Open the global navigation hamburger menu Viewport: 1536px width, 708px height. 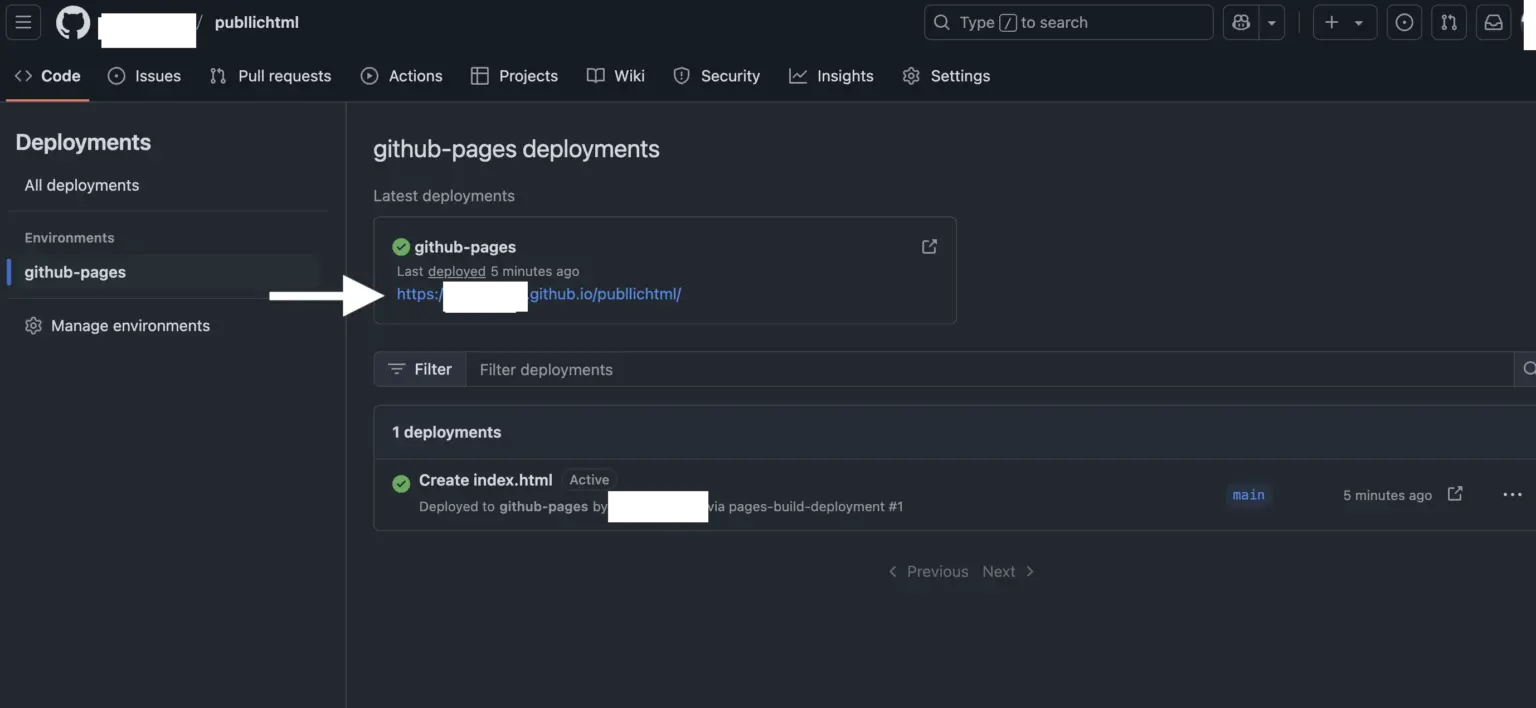pyautogui.click(x=23, y=22)
